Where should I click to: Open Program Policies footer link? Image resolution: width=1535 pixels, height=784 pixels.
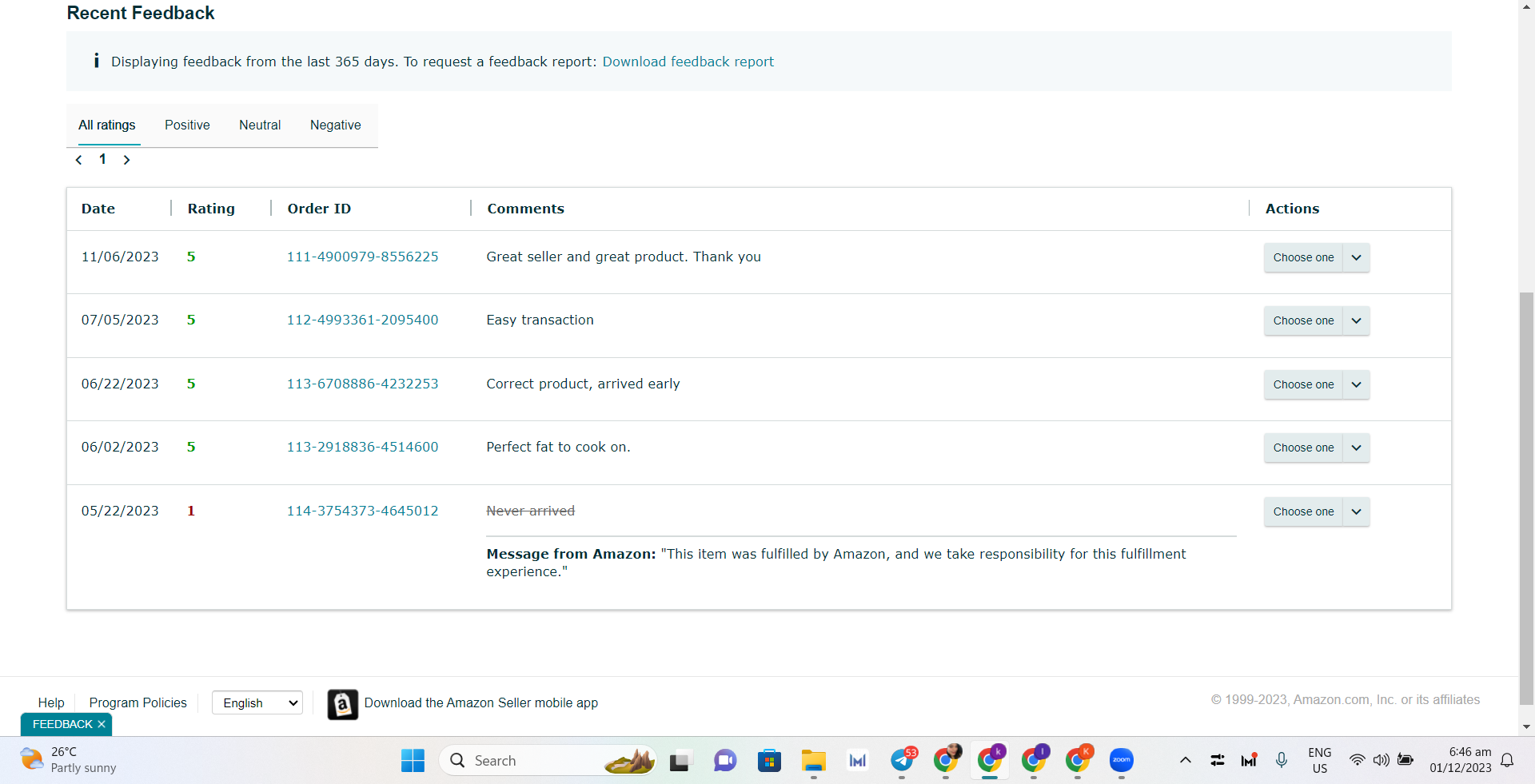click(x=138, y=702)
